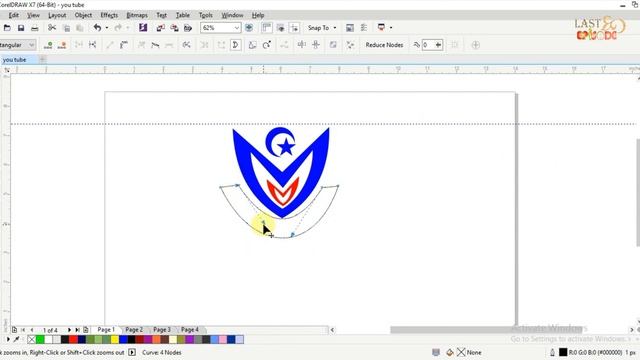Click the Delete nodes icon
640x360 pixels.
(62, 45)
